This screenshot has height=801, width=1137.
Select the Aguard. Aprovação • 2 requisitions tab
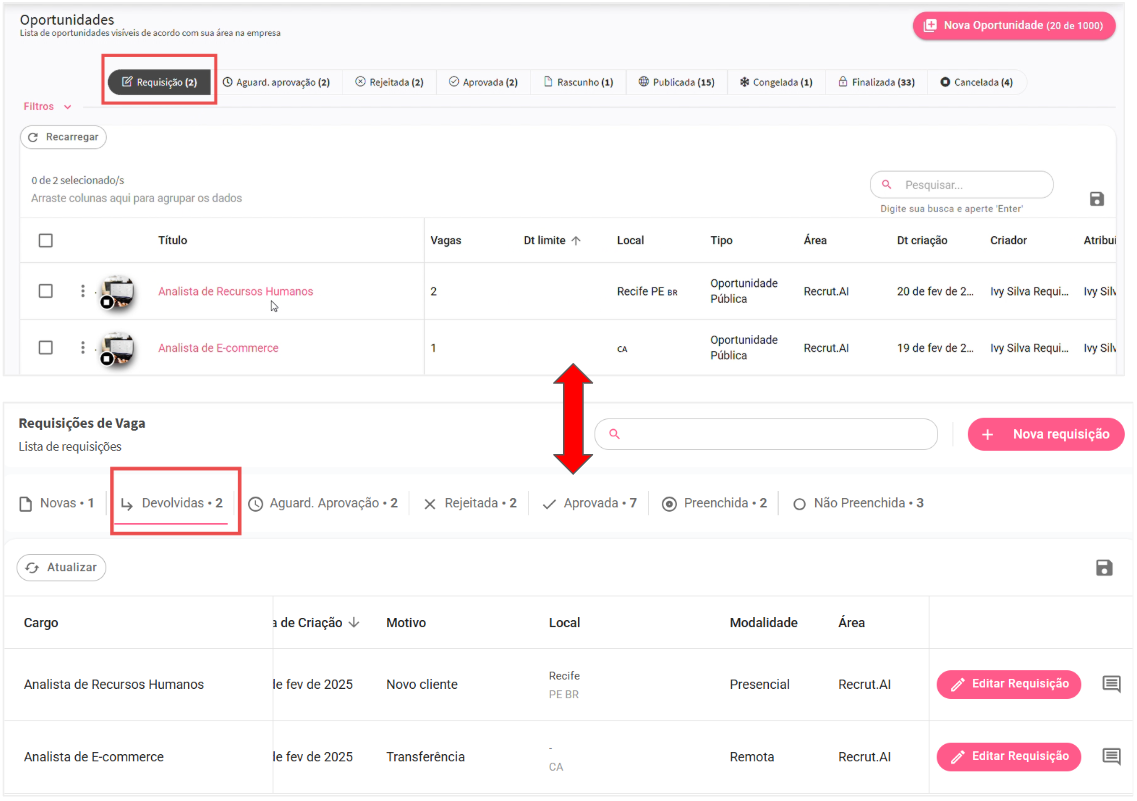[x=323, y=504]
